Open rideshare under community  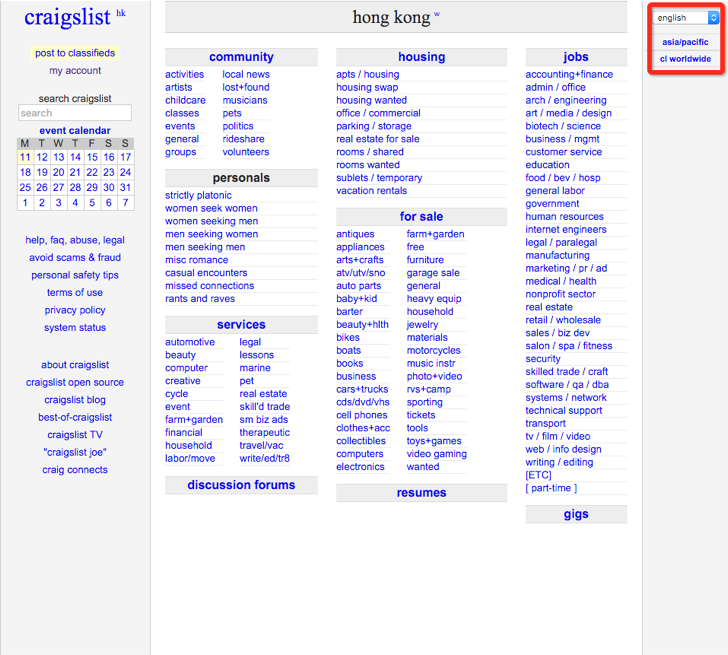(x=243, y=139)
